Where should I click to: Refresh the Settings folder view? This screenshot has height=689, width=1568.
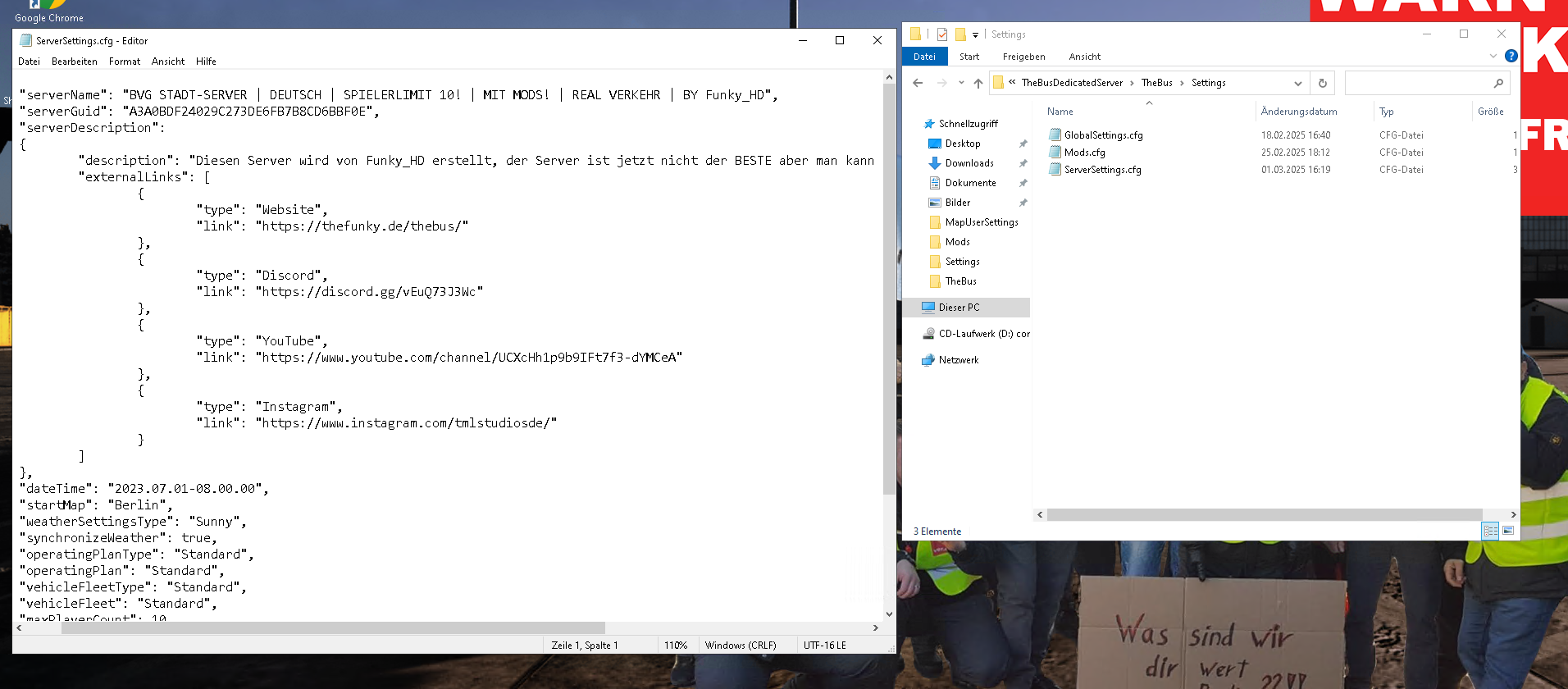[x=1322, y=83]
